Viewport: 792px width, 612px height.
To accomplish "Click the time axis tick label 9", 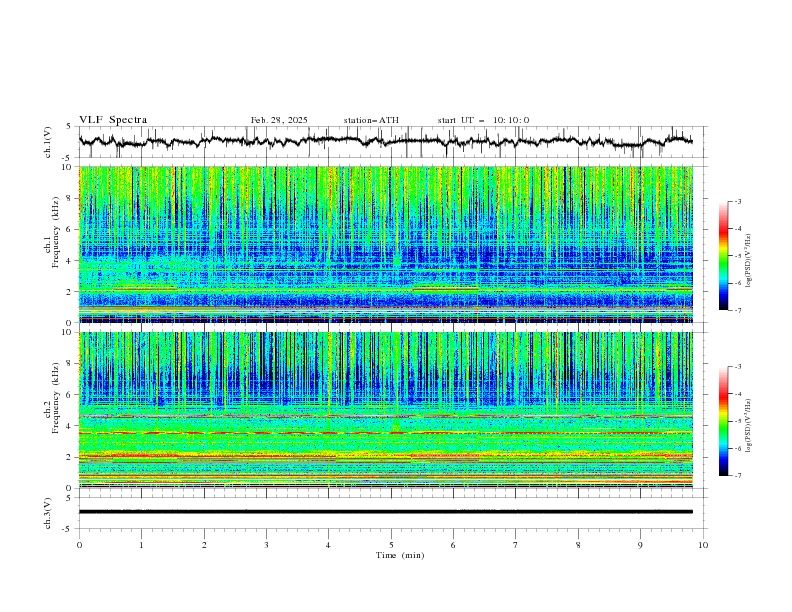I will (640, 545).
